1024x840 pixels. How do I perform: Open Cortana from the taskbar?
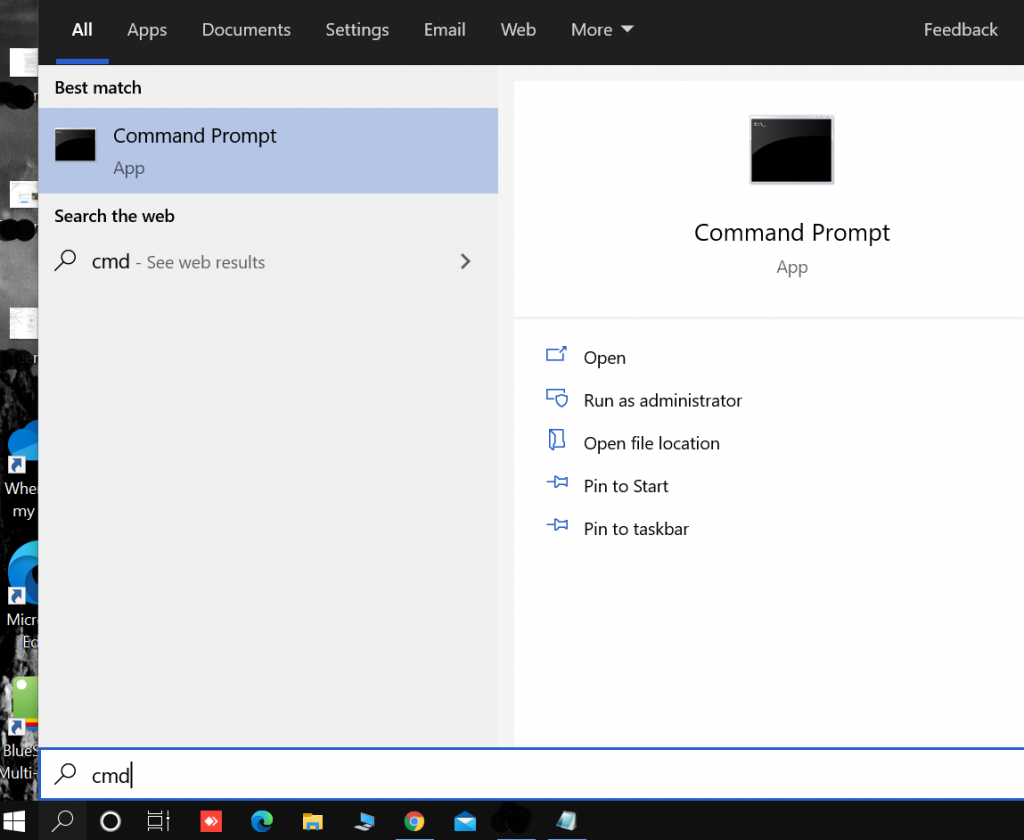pos(110,821)
